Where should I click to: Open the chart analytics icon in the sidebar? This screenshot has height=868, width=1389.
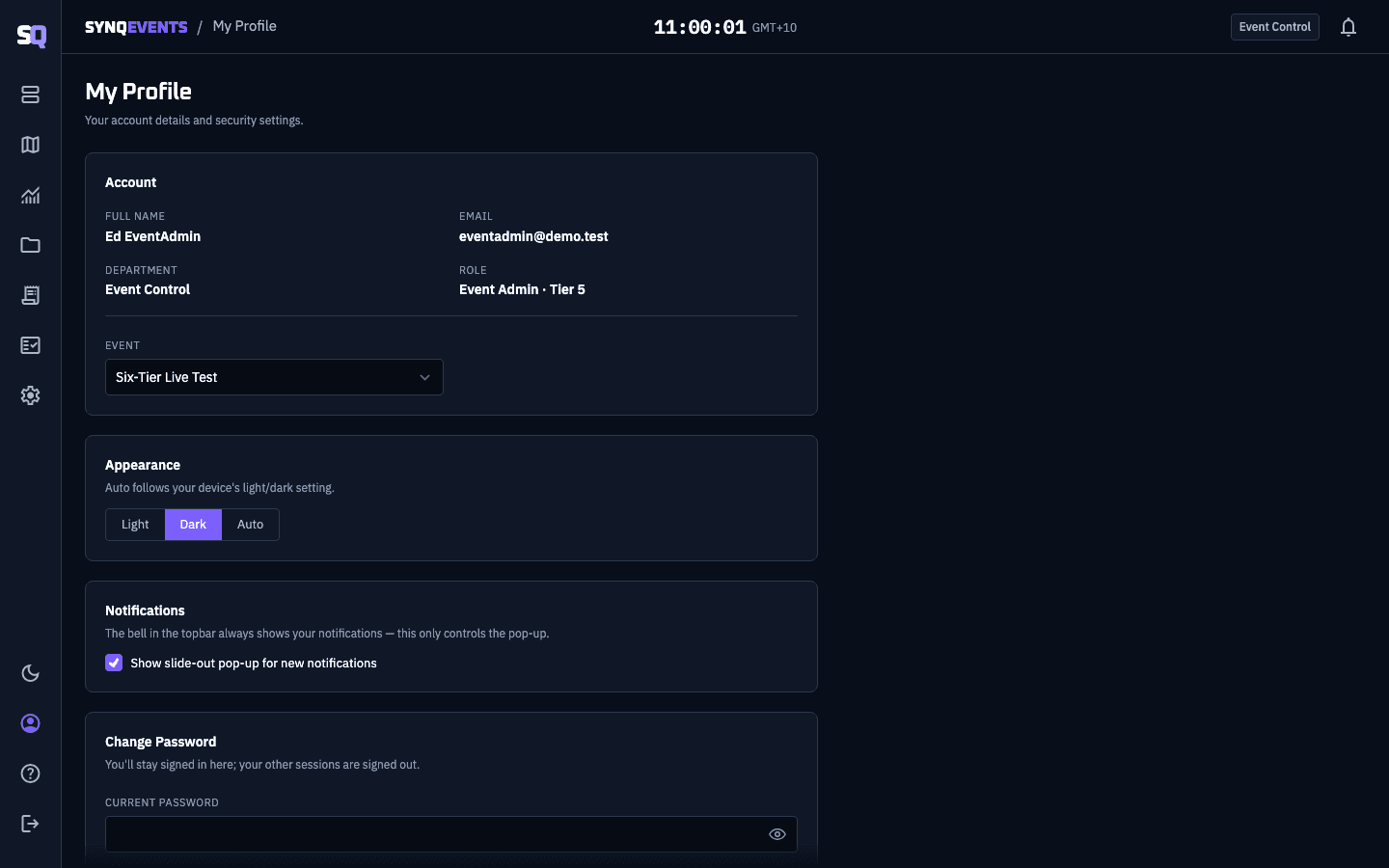point(31,195)
